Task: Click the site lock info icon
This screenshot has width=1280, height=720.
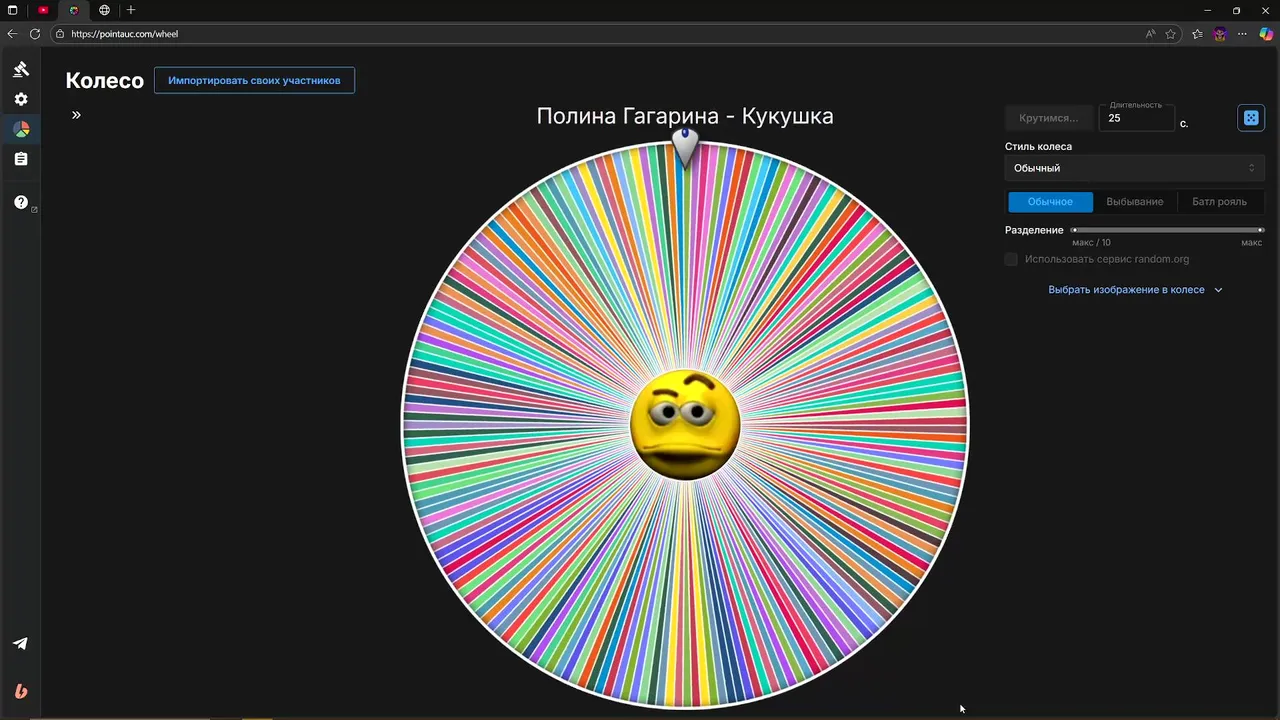Action: pyautogui.click(x=60, y=34)
